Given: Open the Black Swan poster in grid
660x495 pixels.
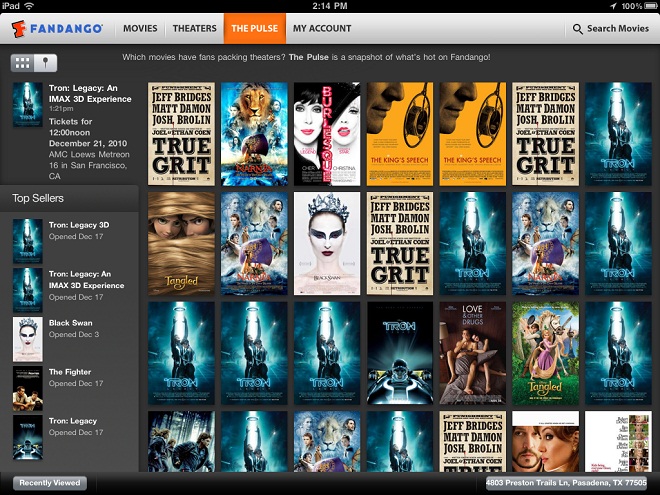Looking at the screenshot, I should point(327,243).
